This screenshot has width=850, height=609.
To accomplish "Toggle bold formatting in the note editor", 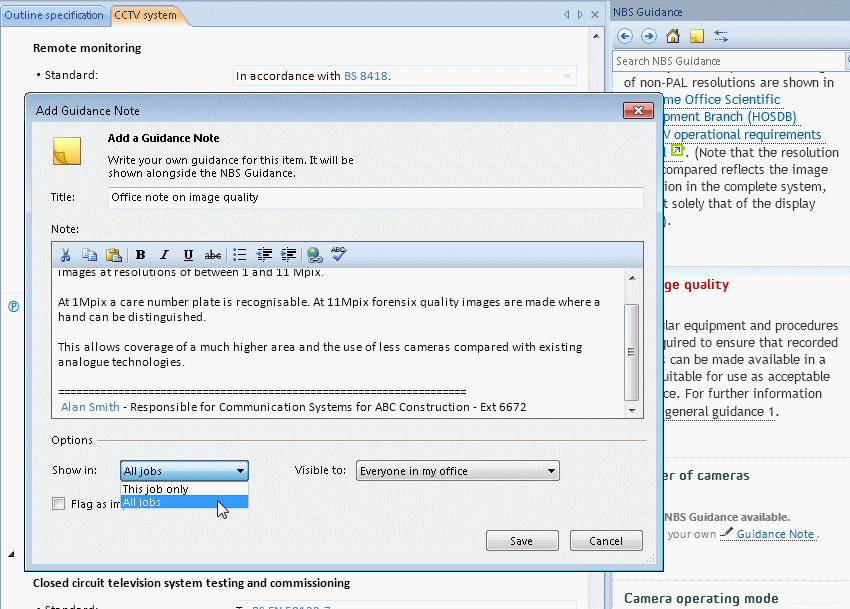I will point(140,254).
